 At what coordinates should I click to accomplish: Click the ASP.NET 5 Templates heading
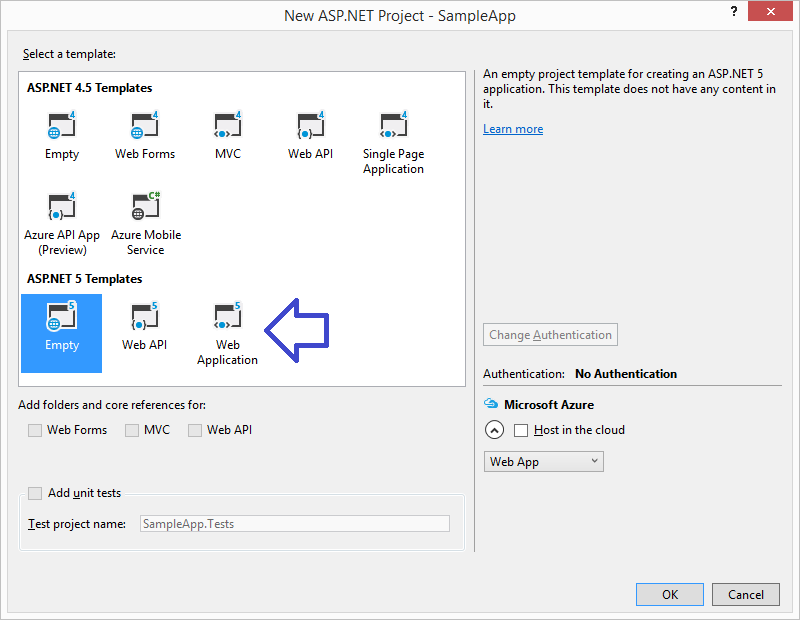point(85,279)
